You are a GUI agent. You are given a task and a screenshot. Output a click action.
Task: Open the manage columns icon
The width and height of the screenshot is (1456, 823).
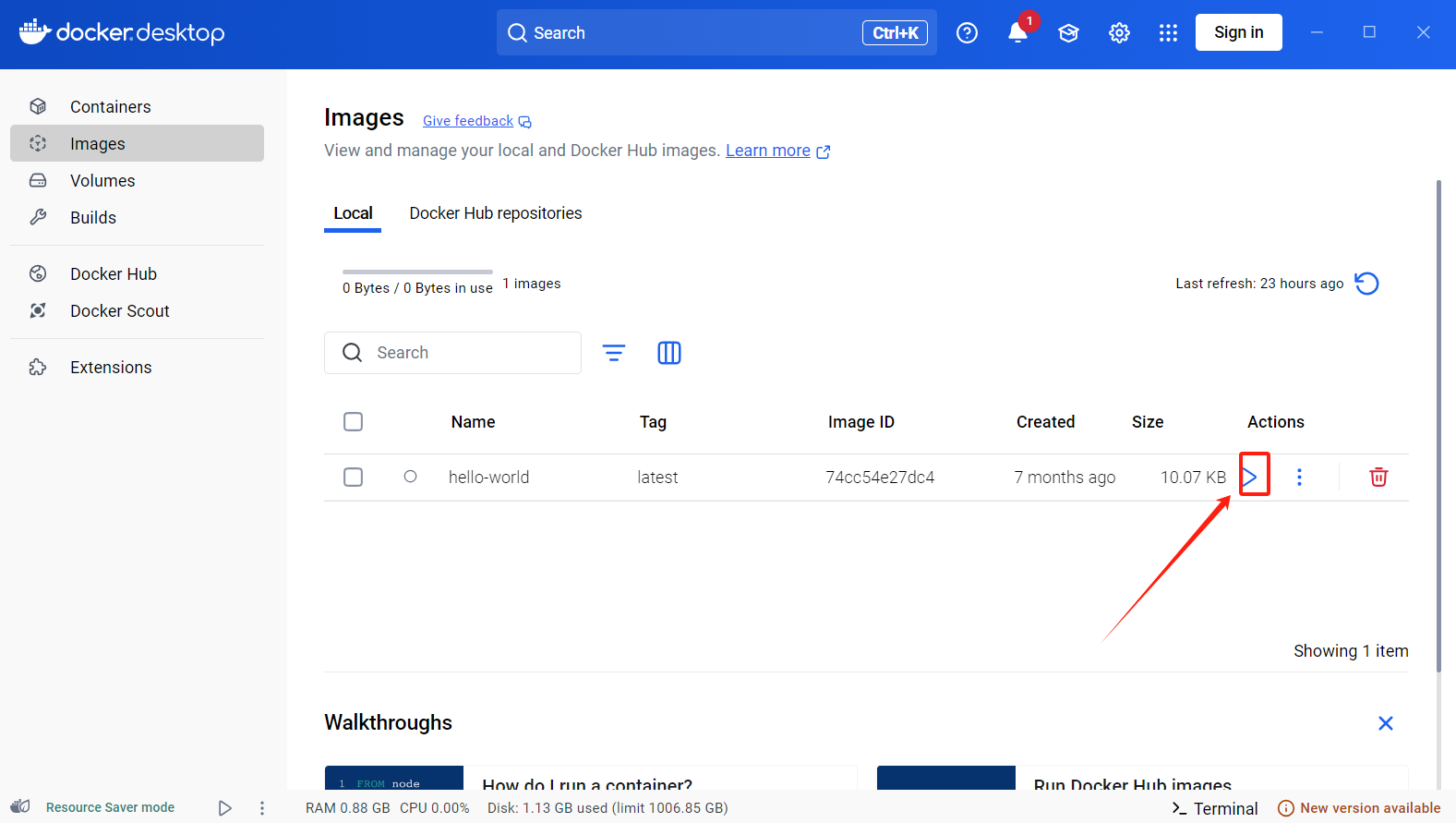(669, 353)
